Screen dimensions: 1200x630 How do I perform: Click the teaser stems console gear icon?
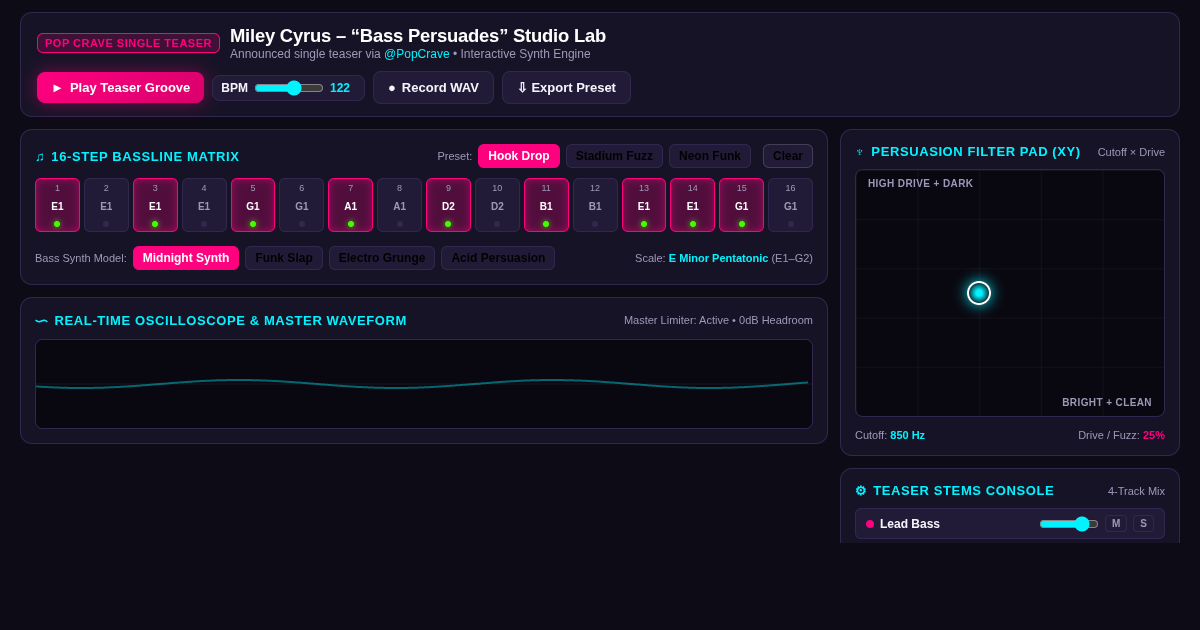(x=861, y=491)
